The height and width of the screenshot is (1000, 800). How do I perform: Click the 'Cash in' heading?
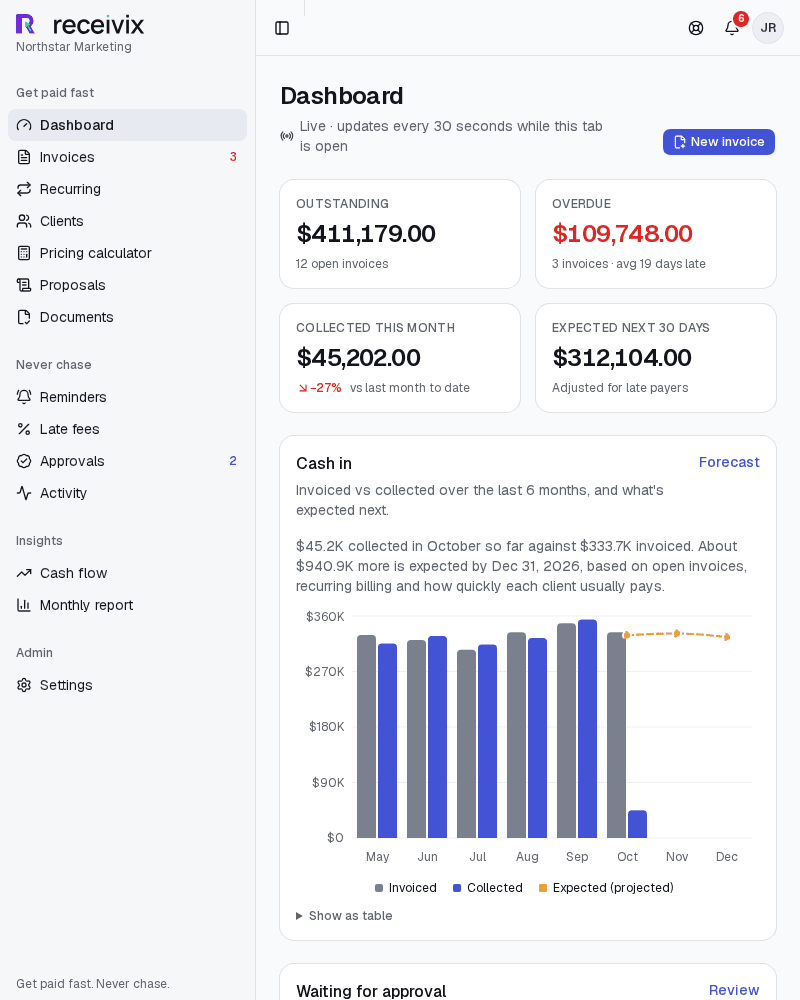pos(324,464)
